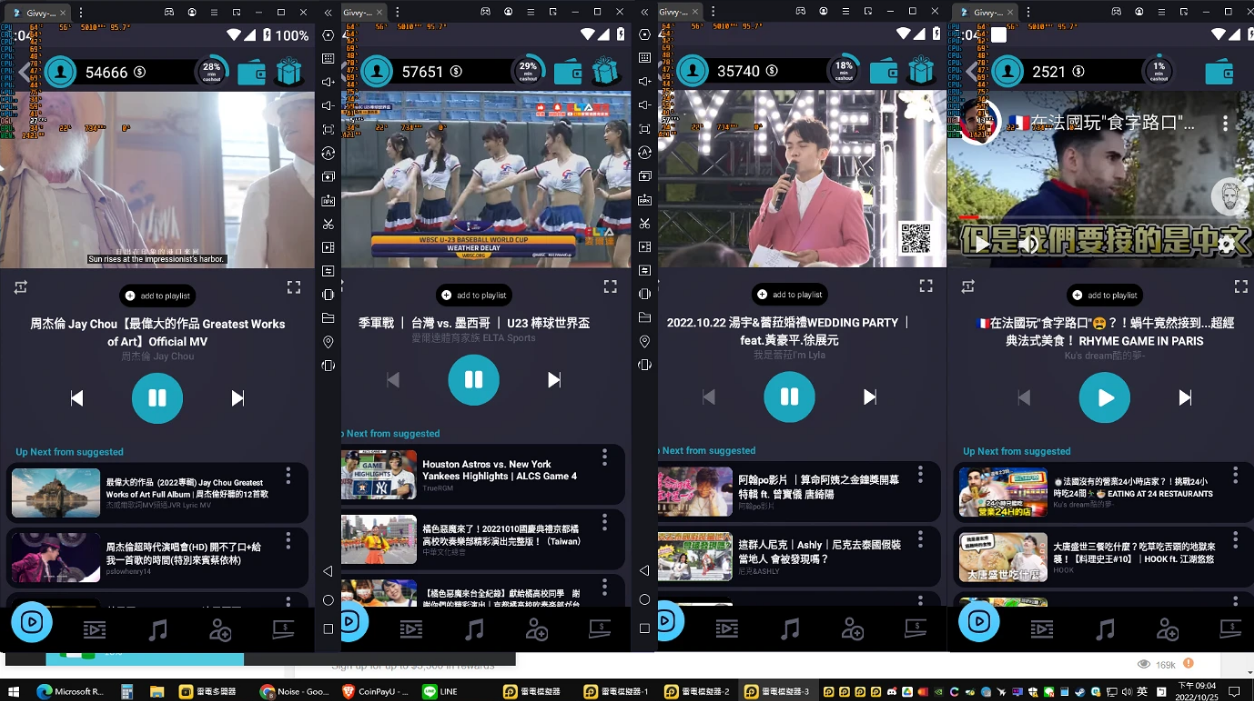Click settings hexagon in Jay Chou emulator sidebar
1254x701 pixels.
tap(328, 35)
